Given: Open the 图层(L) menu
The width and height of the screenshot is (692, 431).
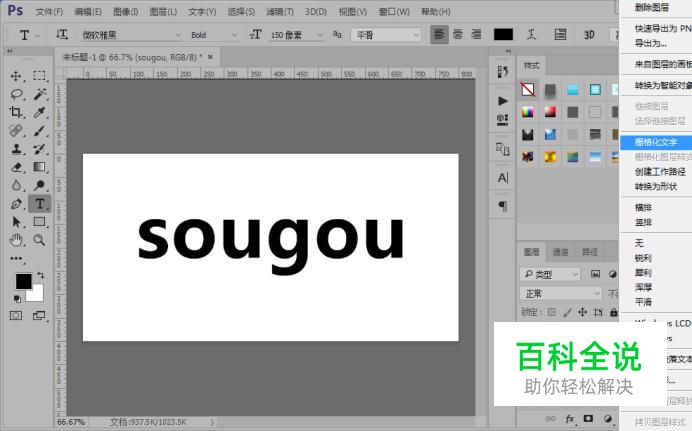Looking at the screenshot, I should point(163,12).
